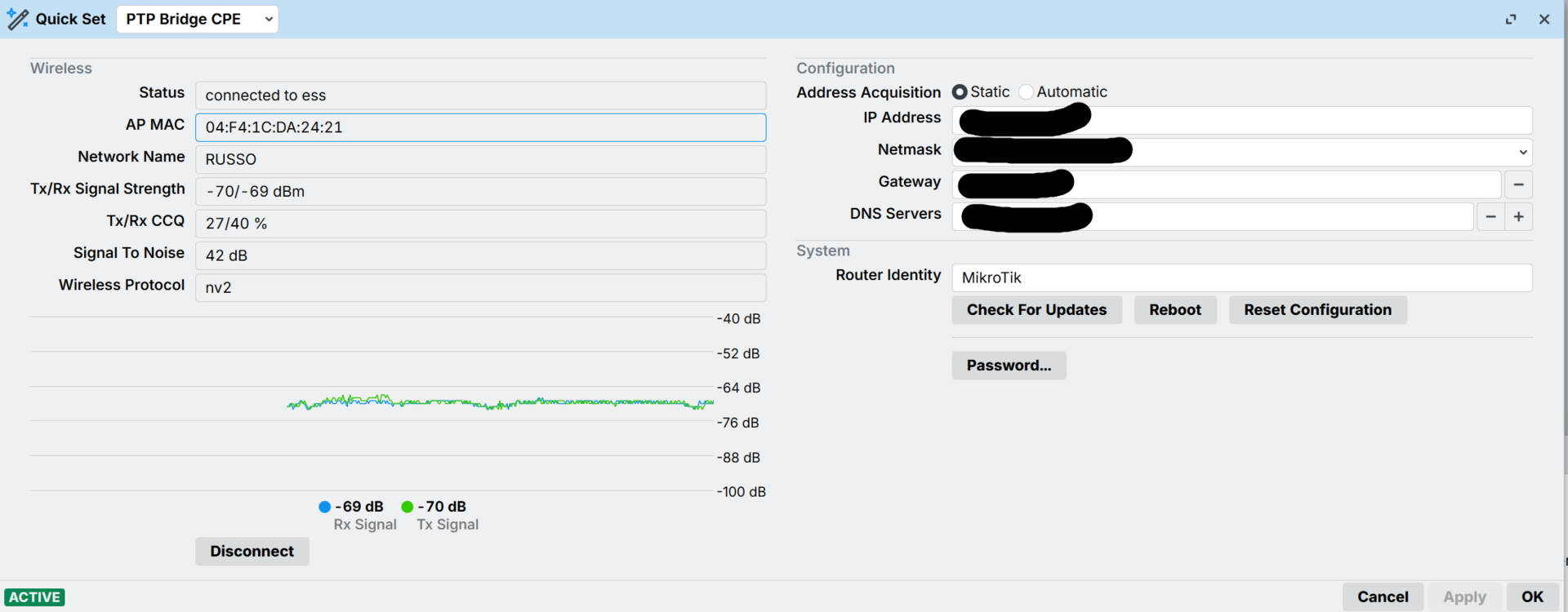Image resolution: width=1568 pixels, height=612 pixels.
Task: Open the Password dialog
Action: (1009, 366)
